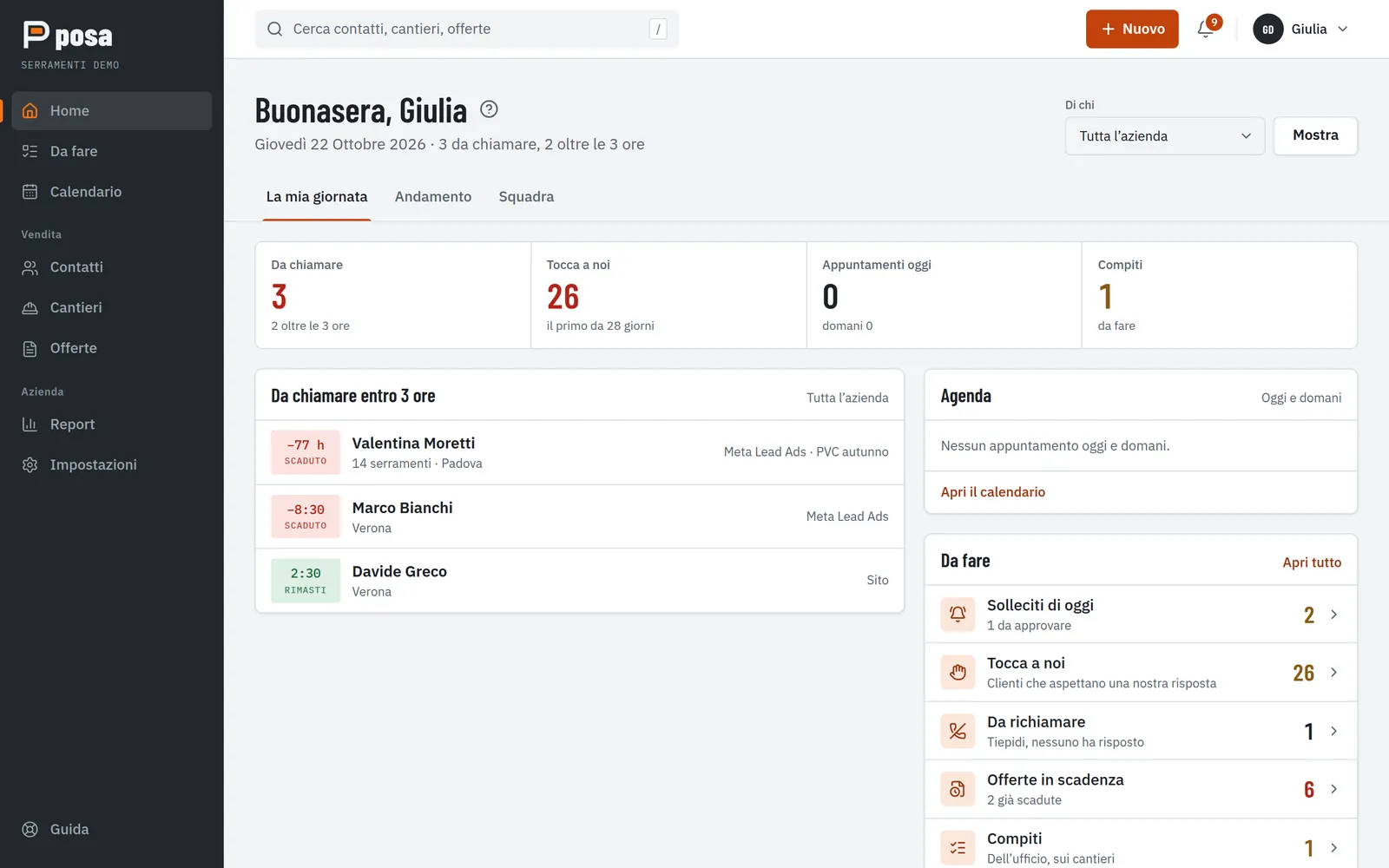Click the Mostra button
This screenshot has width=1389, height=868.
coord(1315,135)
